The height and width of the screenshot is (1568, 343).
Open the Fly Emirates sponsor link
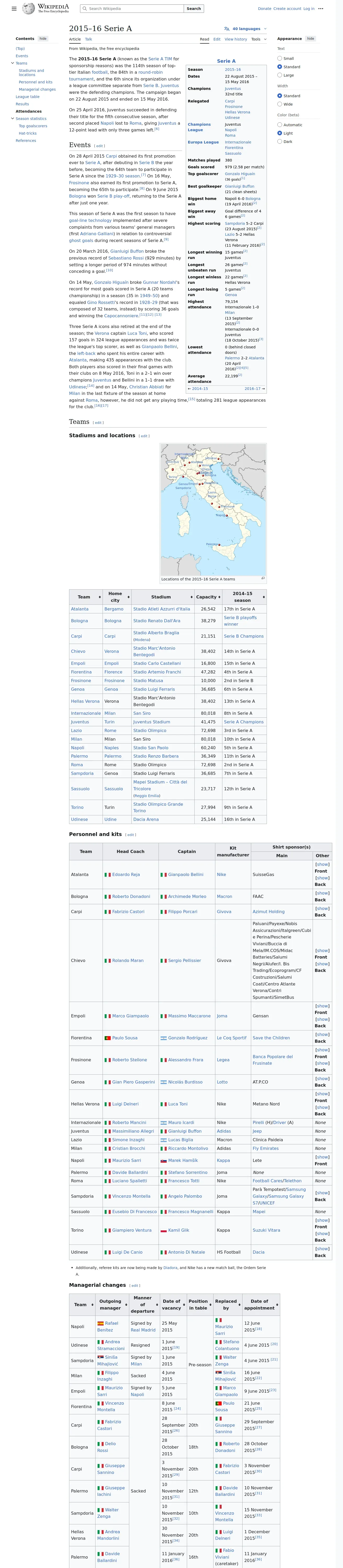(266, 1148)
